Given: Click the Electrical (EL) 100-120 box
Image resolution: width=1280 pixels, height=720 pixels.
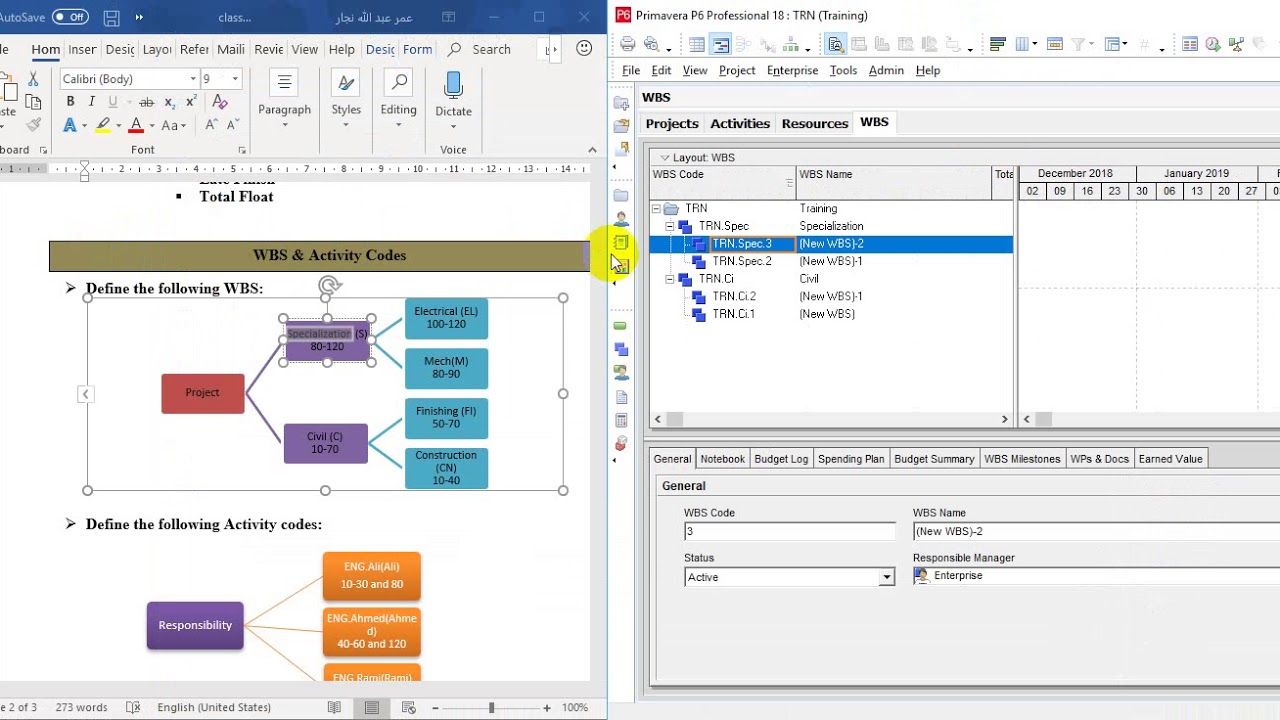Looking at the screenshot, I should 446,318.
